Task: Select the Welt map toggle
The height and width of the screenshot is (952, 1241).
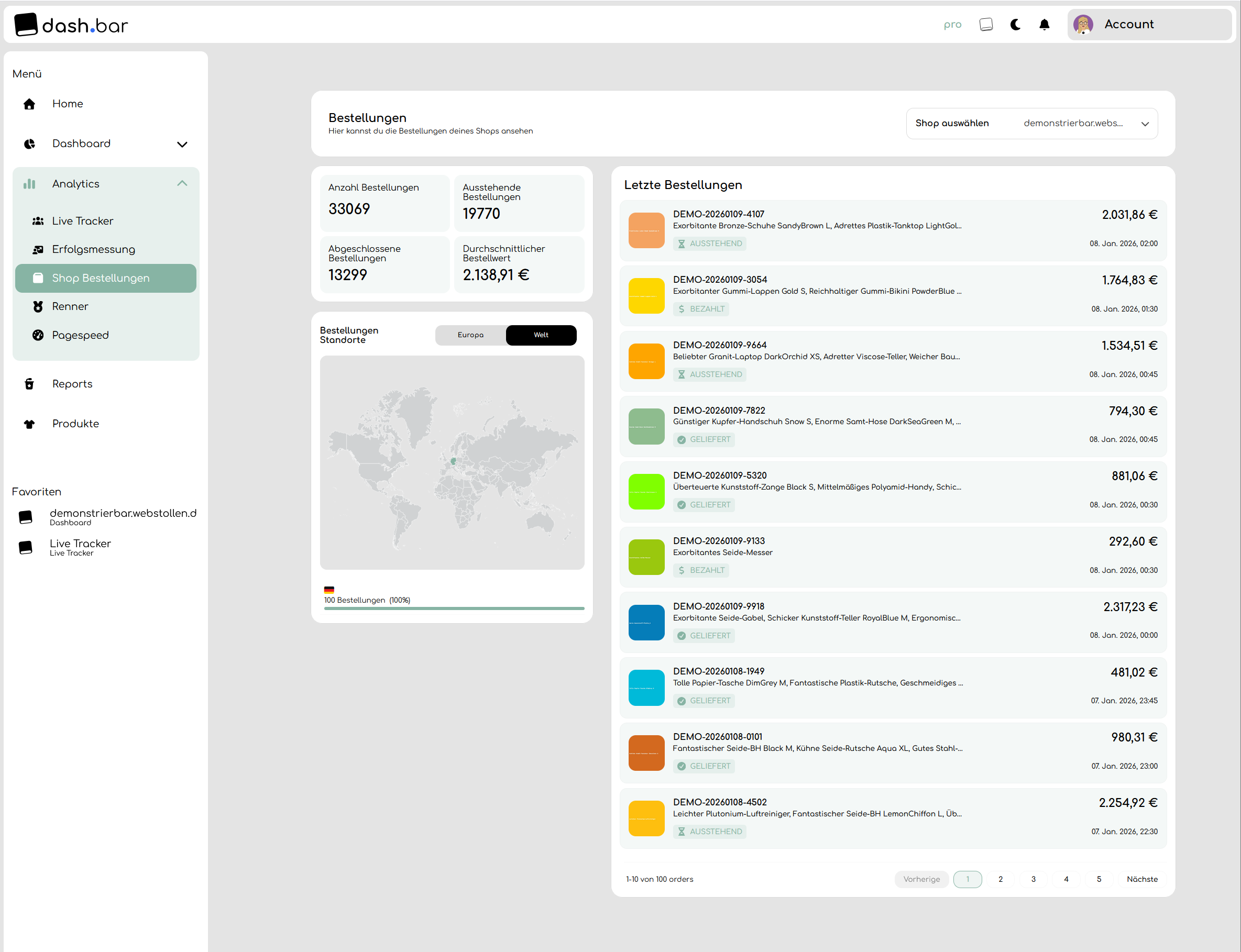Action: [x=540, y=335]
